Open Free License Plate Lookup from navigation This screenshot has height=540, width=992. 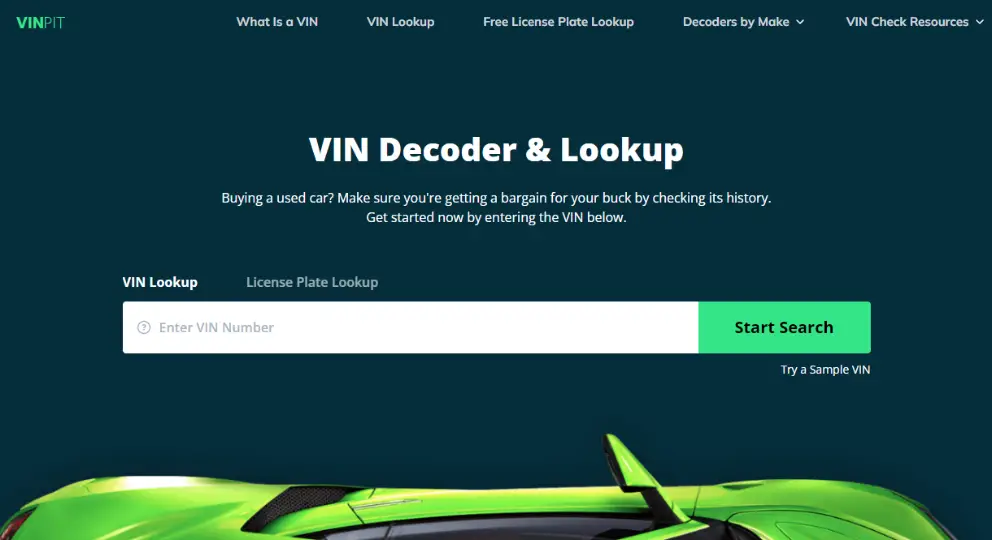(559, 22)
